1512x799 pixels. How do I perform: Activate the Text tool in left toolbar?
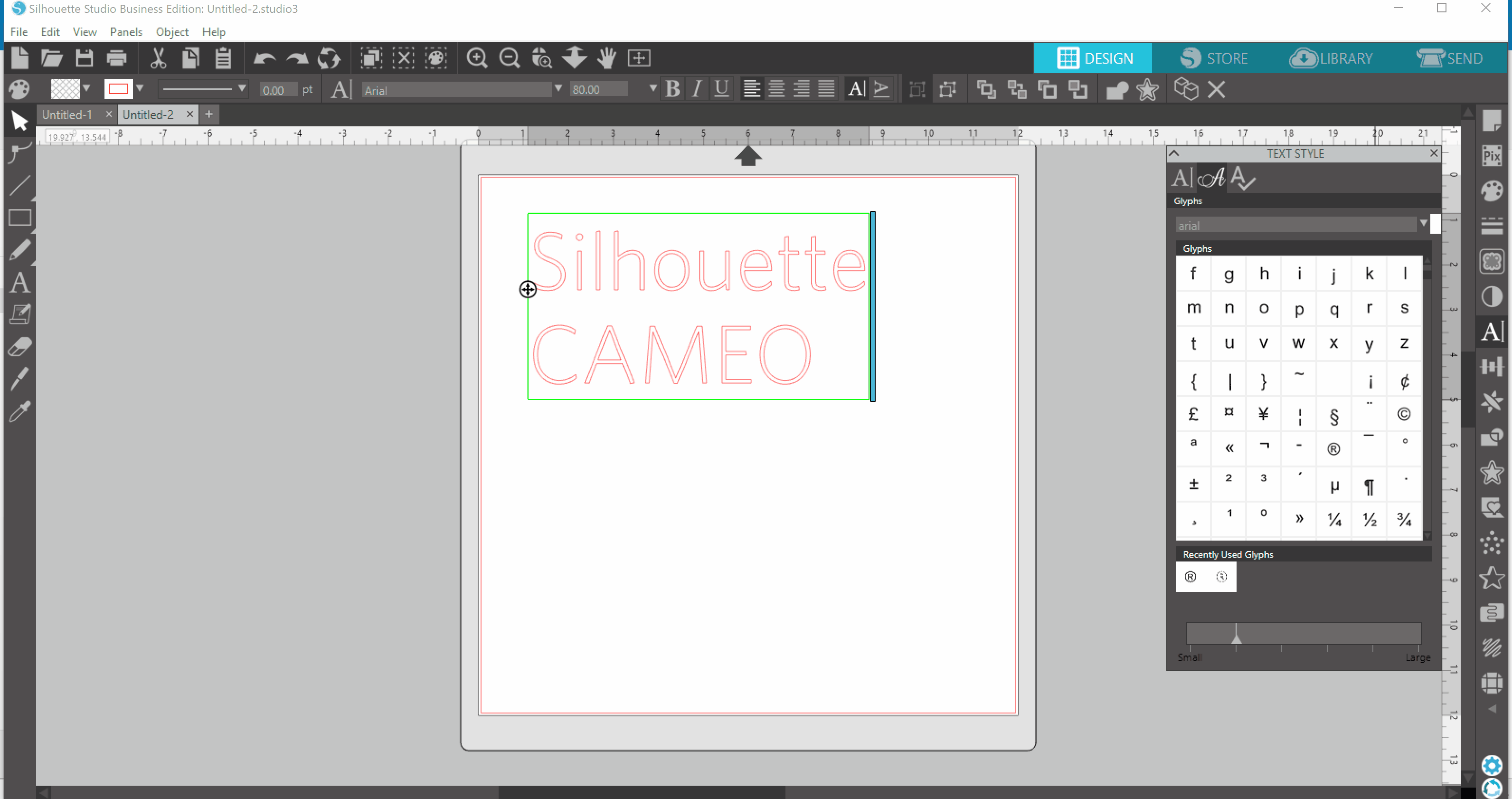[x=19, y=283]
